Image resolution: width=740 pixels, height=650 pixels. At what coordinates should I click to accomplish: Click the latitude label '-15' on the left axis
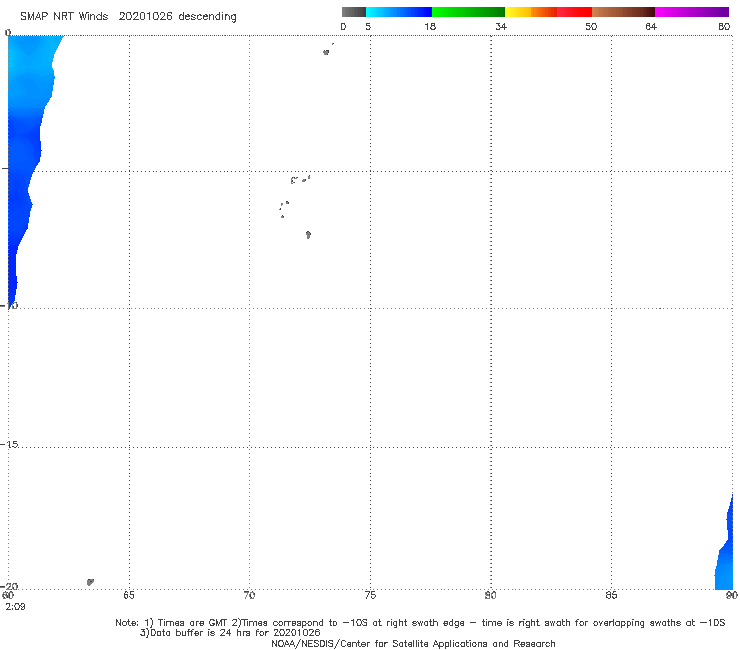(9, 445)
